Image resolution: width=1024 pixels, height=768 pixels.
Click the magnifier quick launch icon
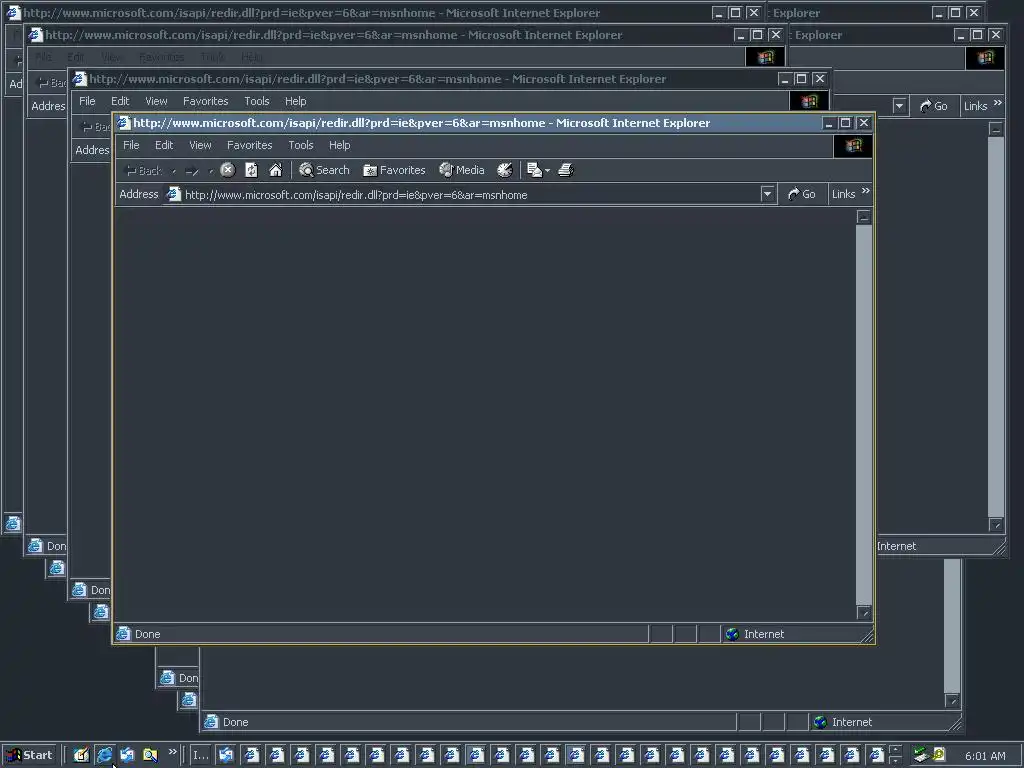click(x=150, y=755)
